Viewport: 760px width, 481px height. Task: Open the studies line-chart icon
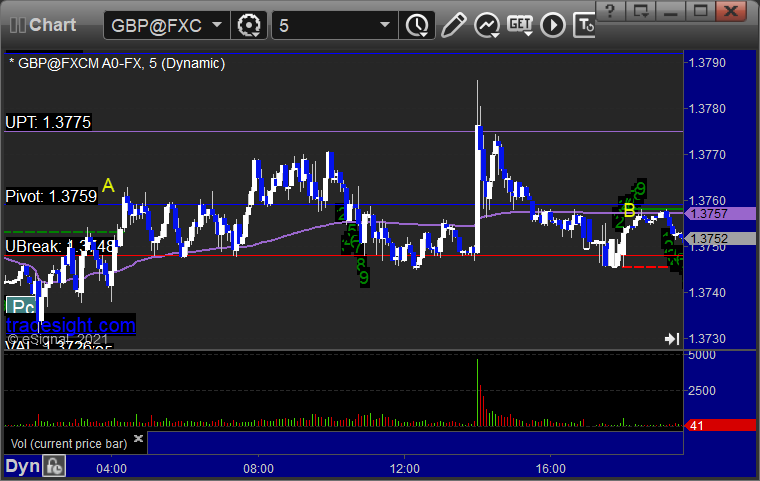click(x=487, y=25)
